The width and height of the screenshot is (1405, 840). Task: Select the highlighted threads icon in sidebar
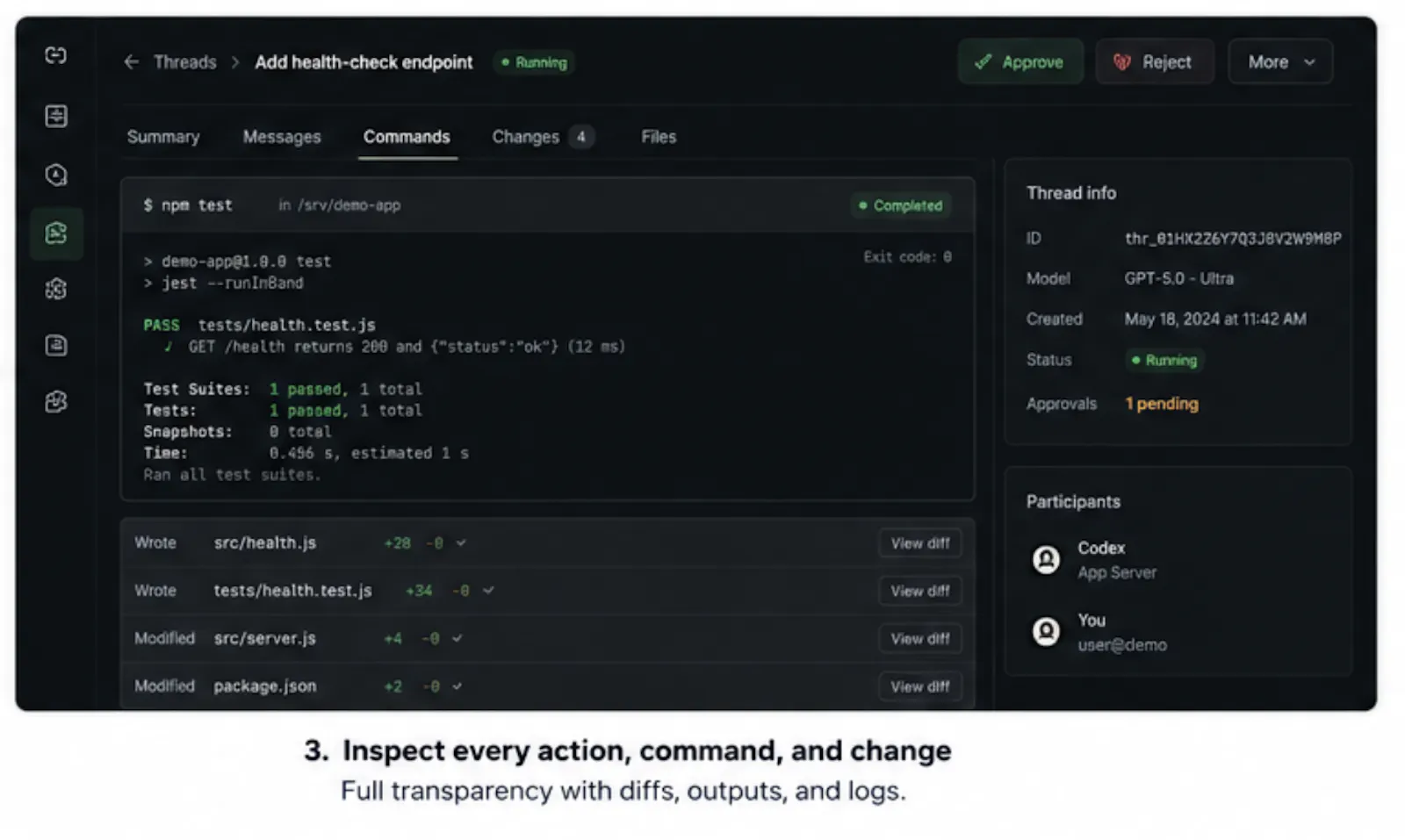56,233
